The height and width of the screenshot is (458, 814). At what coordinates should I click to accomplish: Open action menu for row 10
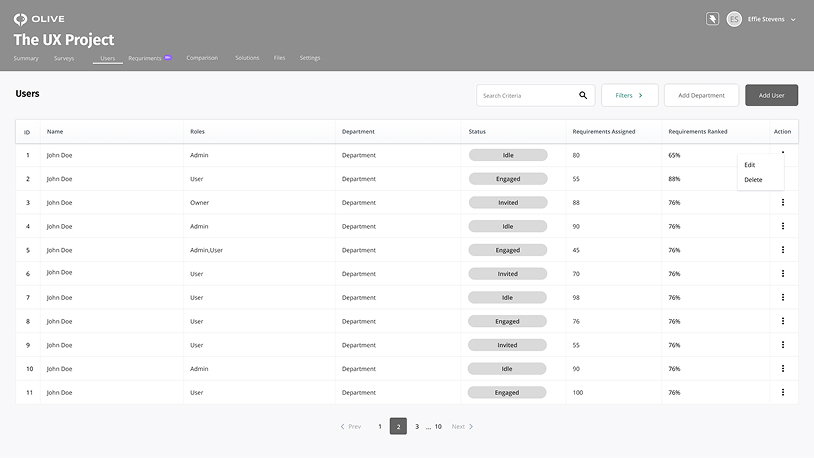pos(783,368)
